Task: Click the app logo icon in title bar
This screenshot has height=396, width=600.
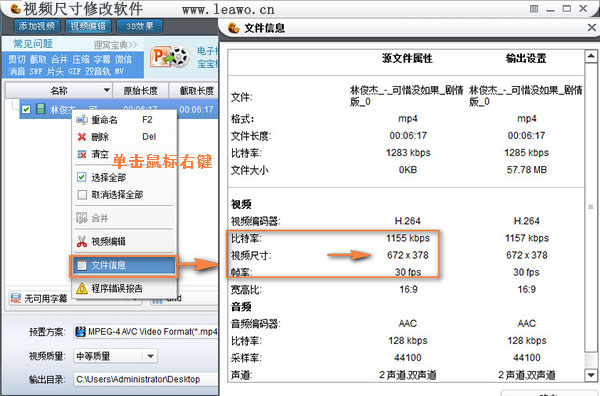Action: point(15,8)
